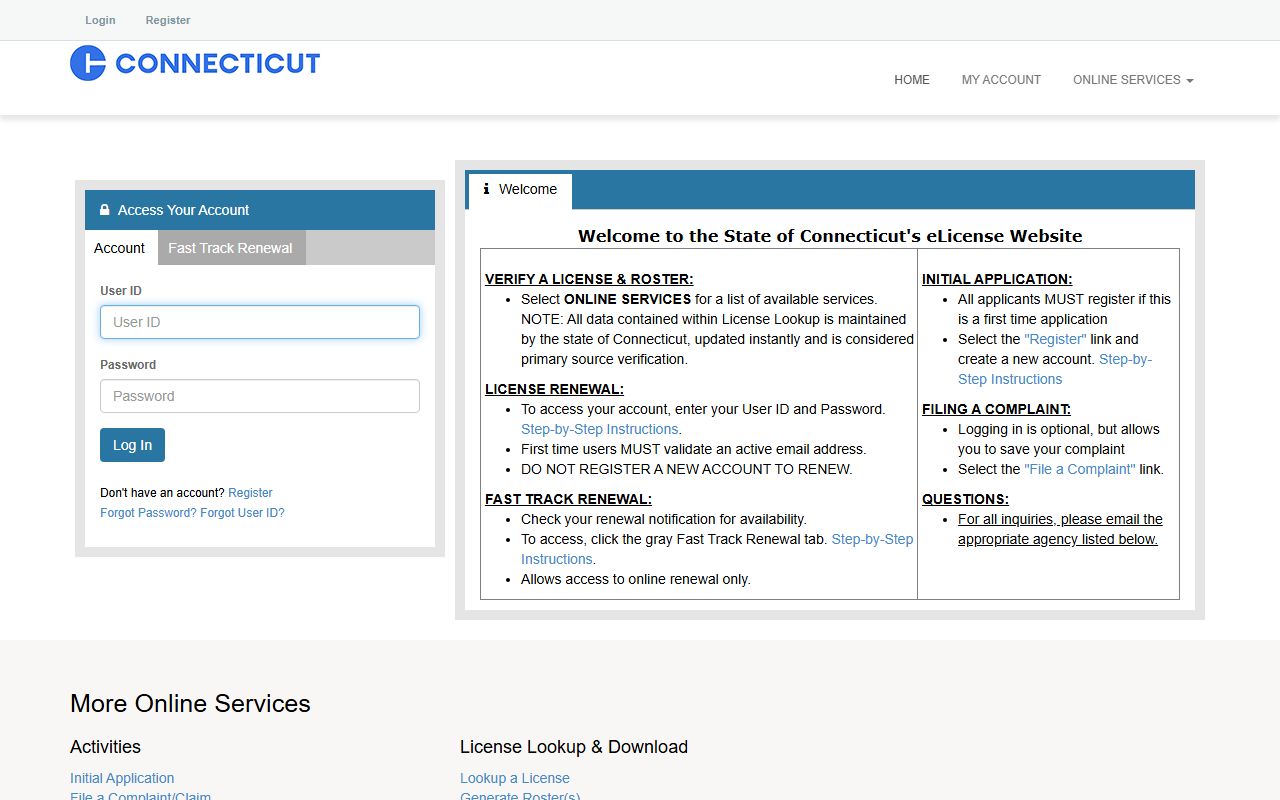Click the Activities heading
Screen dimensions: 1280x800
tap(105, 747)
